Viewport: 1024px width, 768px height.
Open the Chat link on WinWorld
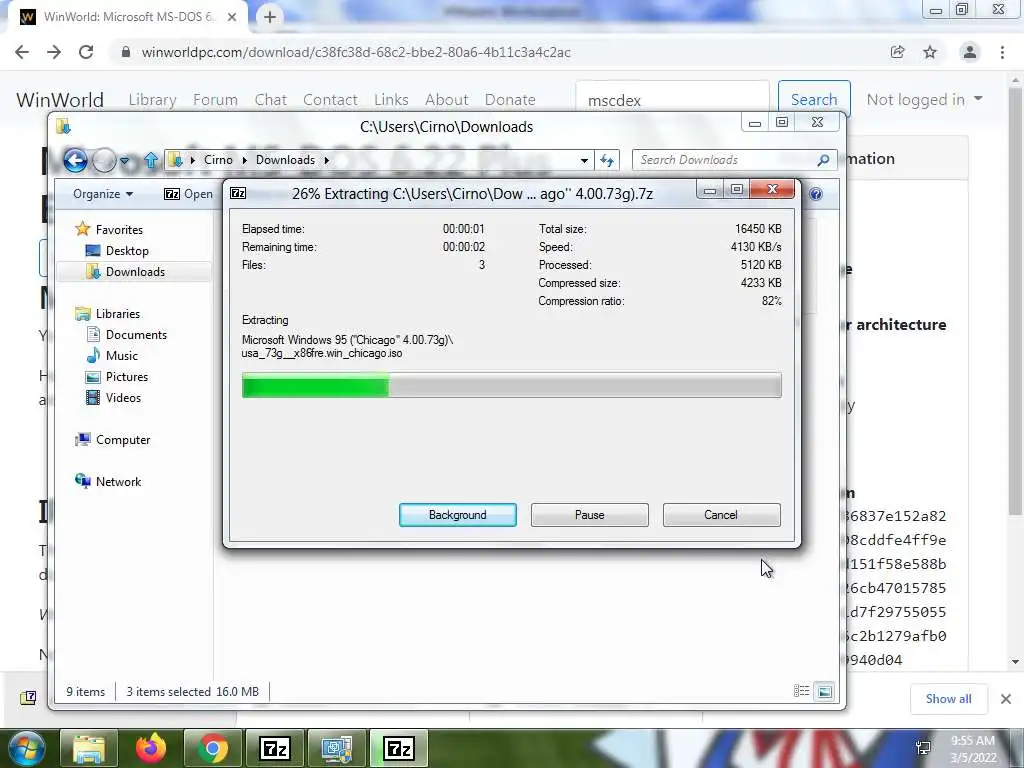[x=270, y=100]
